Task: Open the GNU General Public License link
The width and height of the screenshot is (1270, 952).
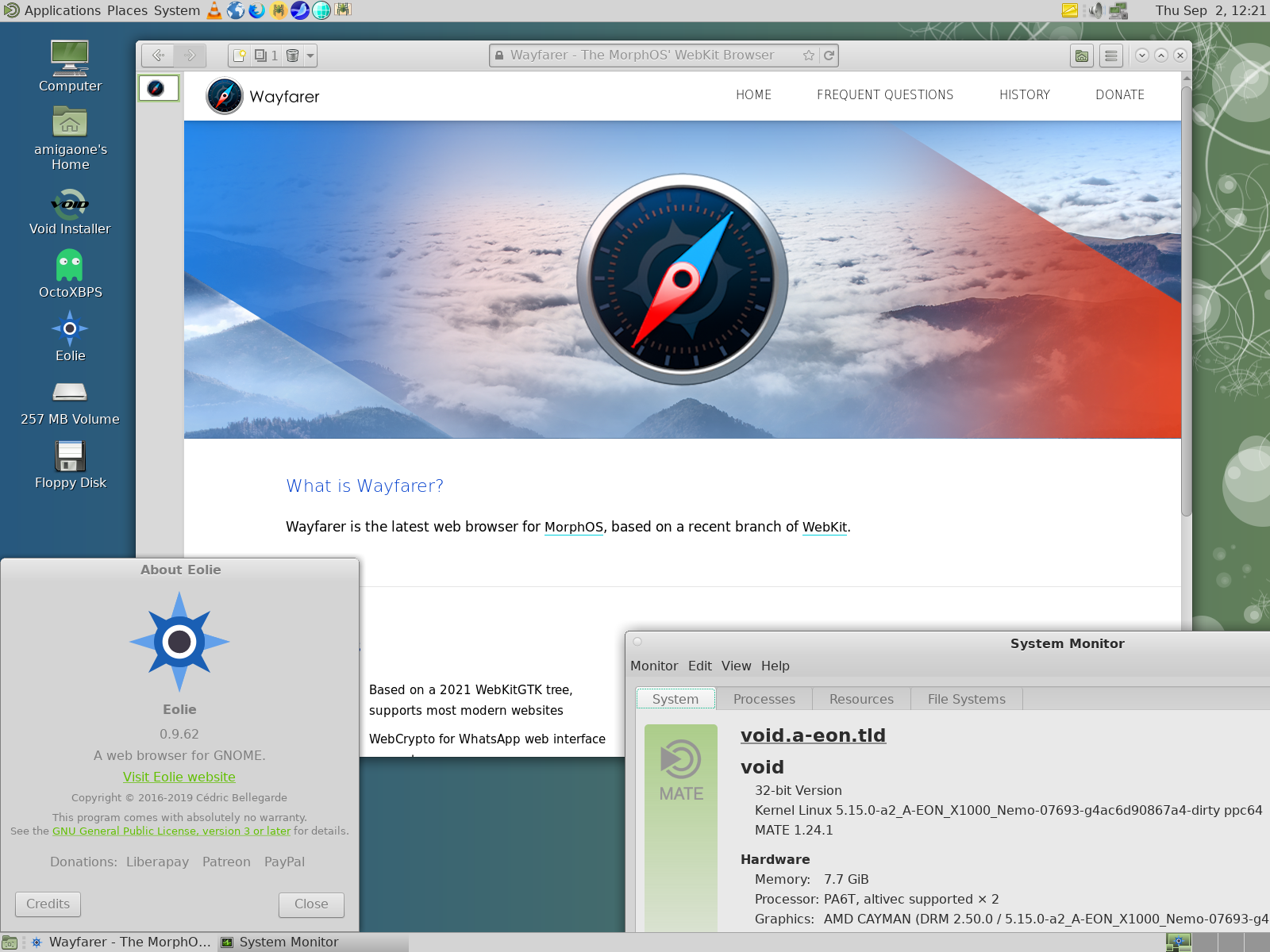Action: pyautogui.click(x=171, y=831)
